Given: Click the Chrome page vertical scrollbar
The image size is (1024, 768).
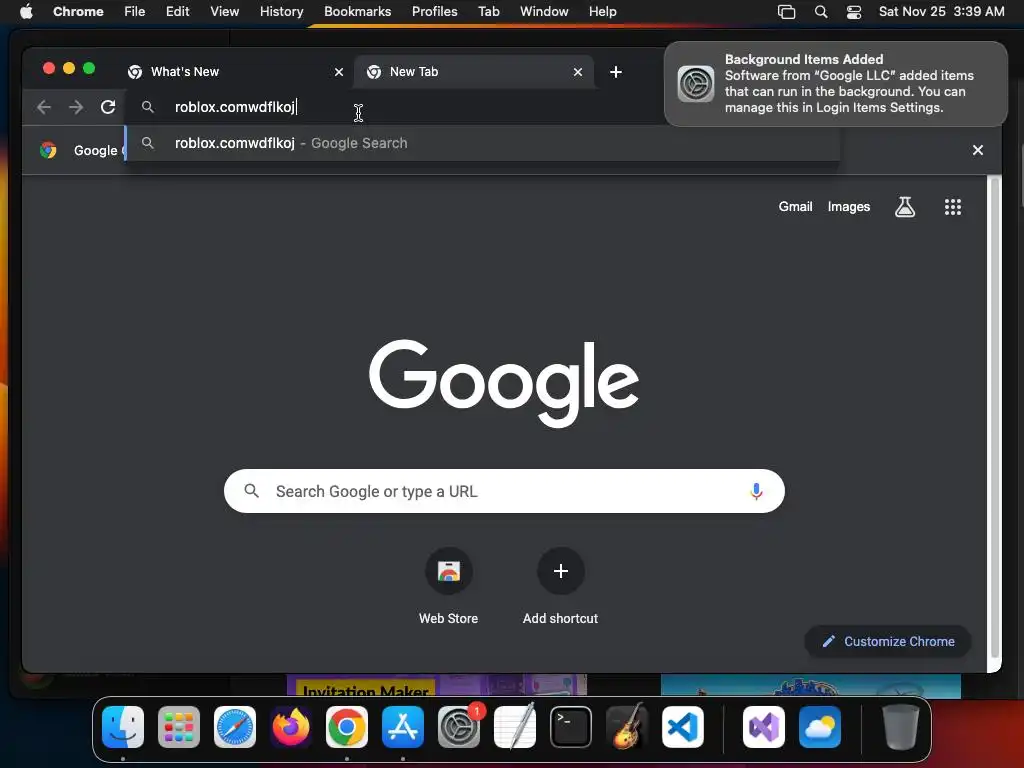Looking at the screenshot, I should (995, 418).
